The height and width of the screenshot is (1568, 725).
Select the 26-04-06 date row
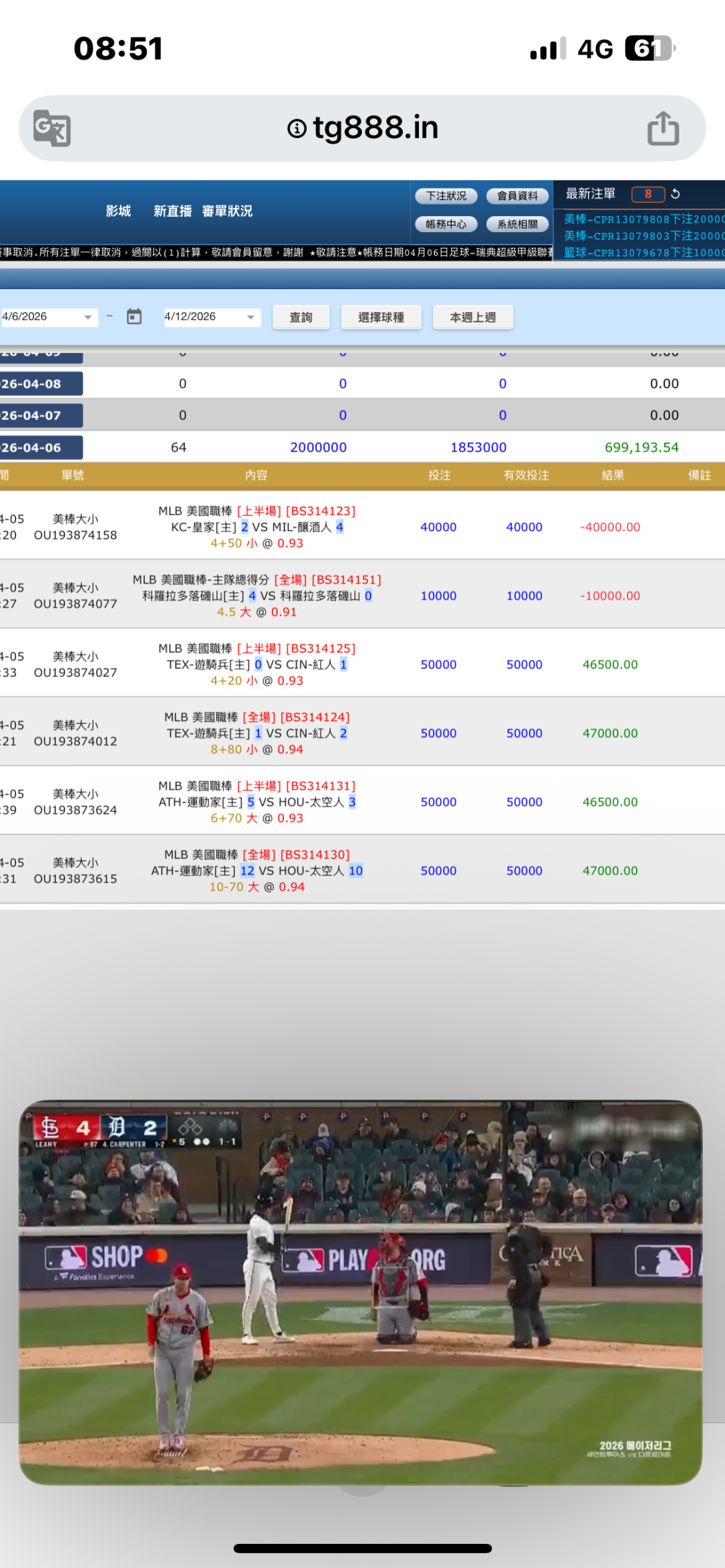pyautogui.click(x=40, y=448)
